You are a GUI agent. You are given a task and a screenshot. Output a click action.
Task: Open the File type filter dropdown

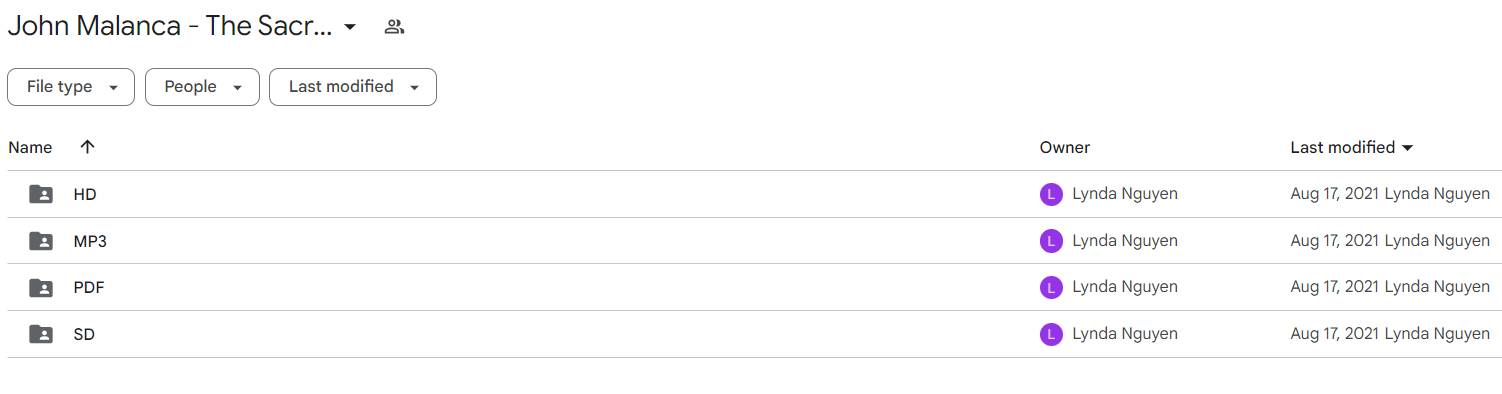coord(71,87)
